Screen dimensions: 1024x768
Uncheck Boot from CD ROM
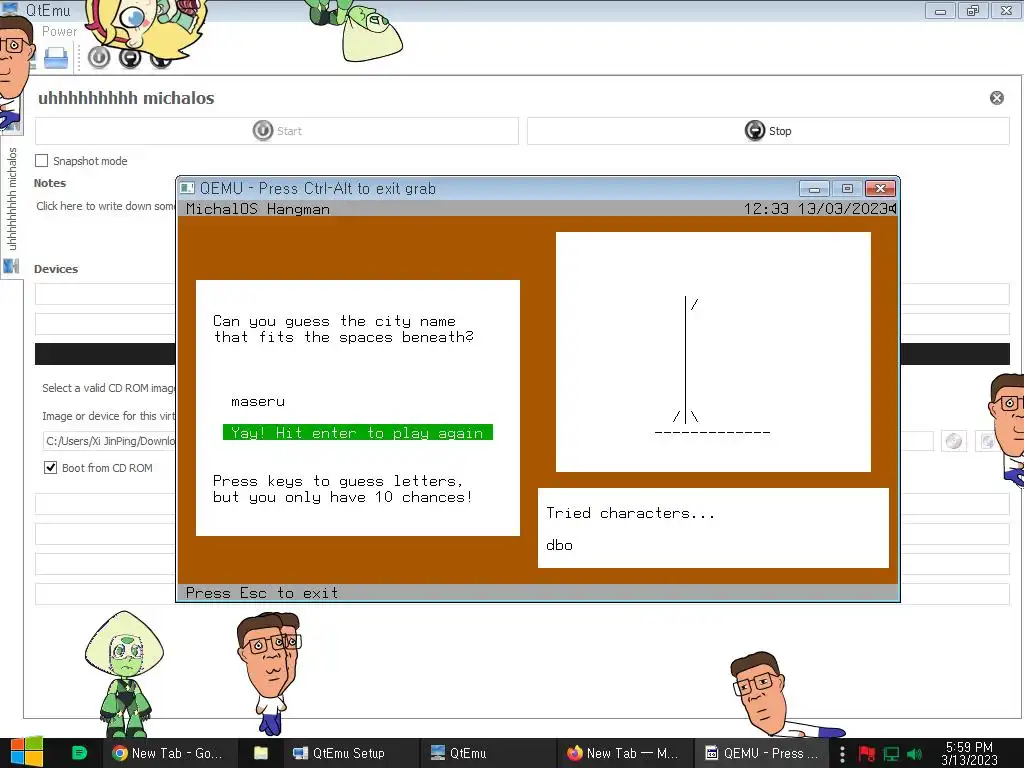[x=50, y=468]
